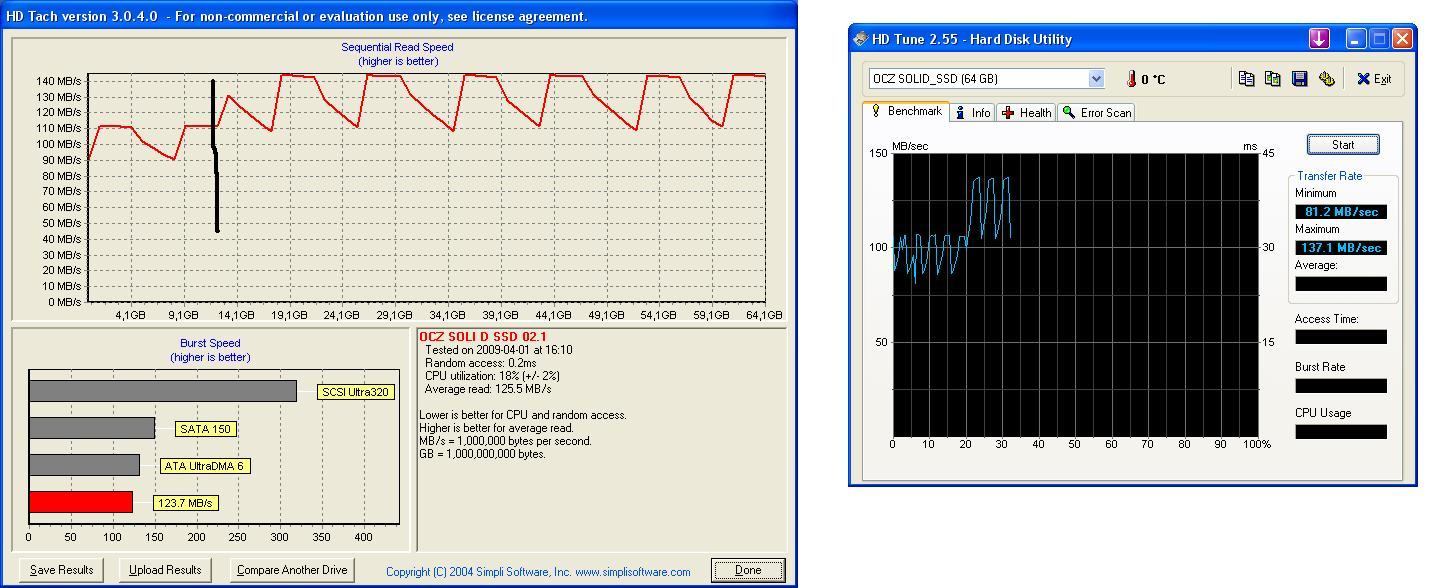Click the HD Tune app icon in title bar
Screen dimensions: 1436x588
click(861, 39)
